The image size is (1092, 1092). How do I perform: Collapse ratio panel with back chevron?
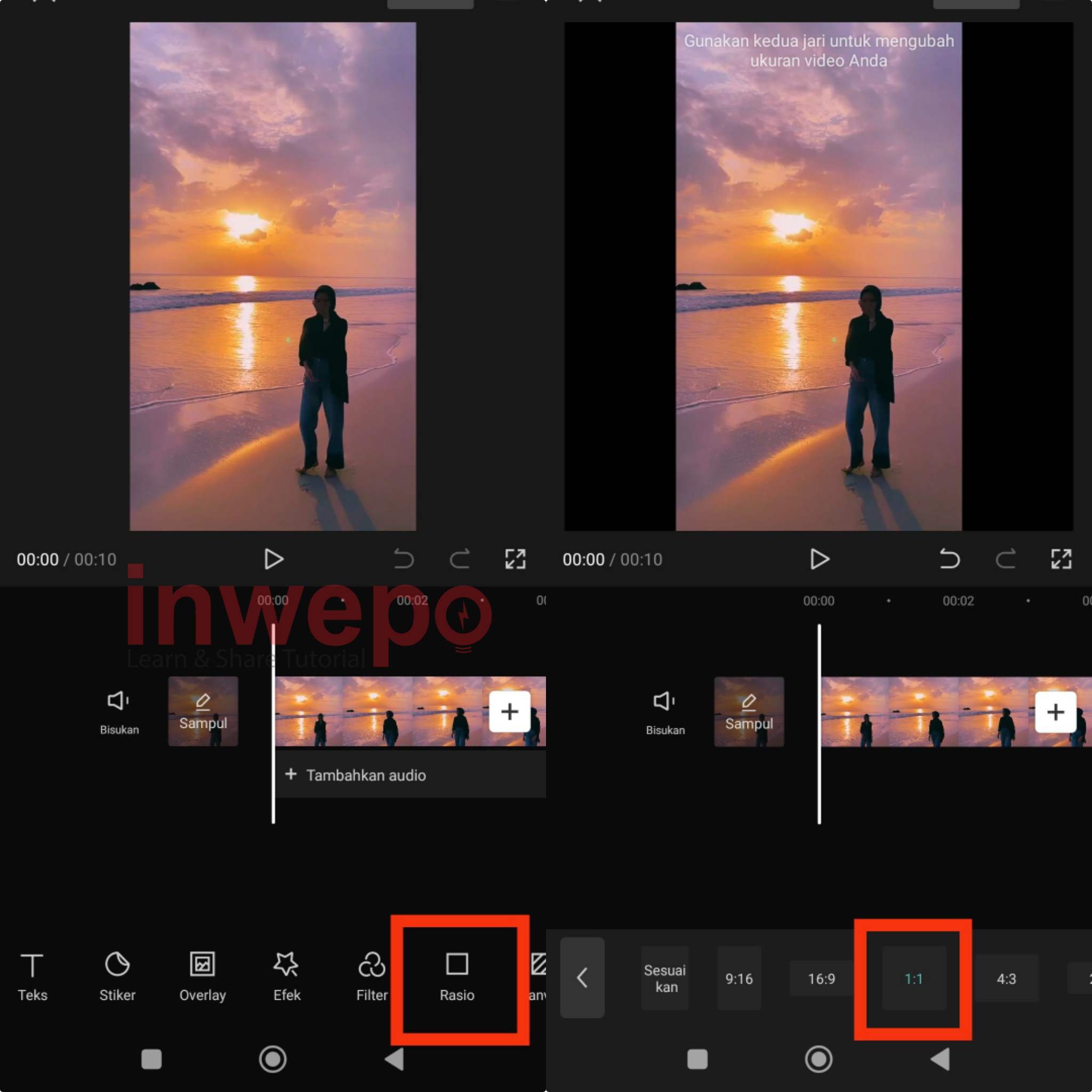pyautogui.click(x=582, y=977)
